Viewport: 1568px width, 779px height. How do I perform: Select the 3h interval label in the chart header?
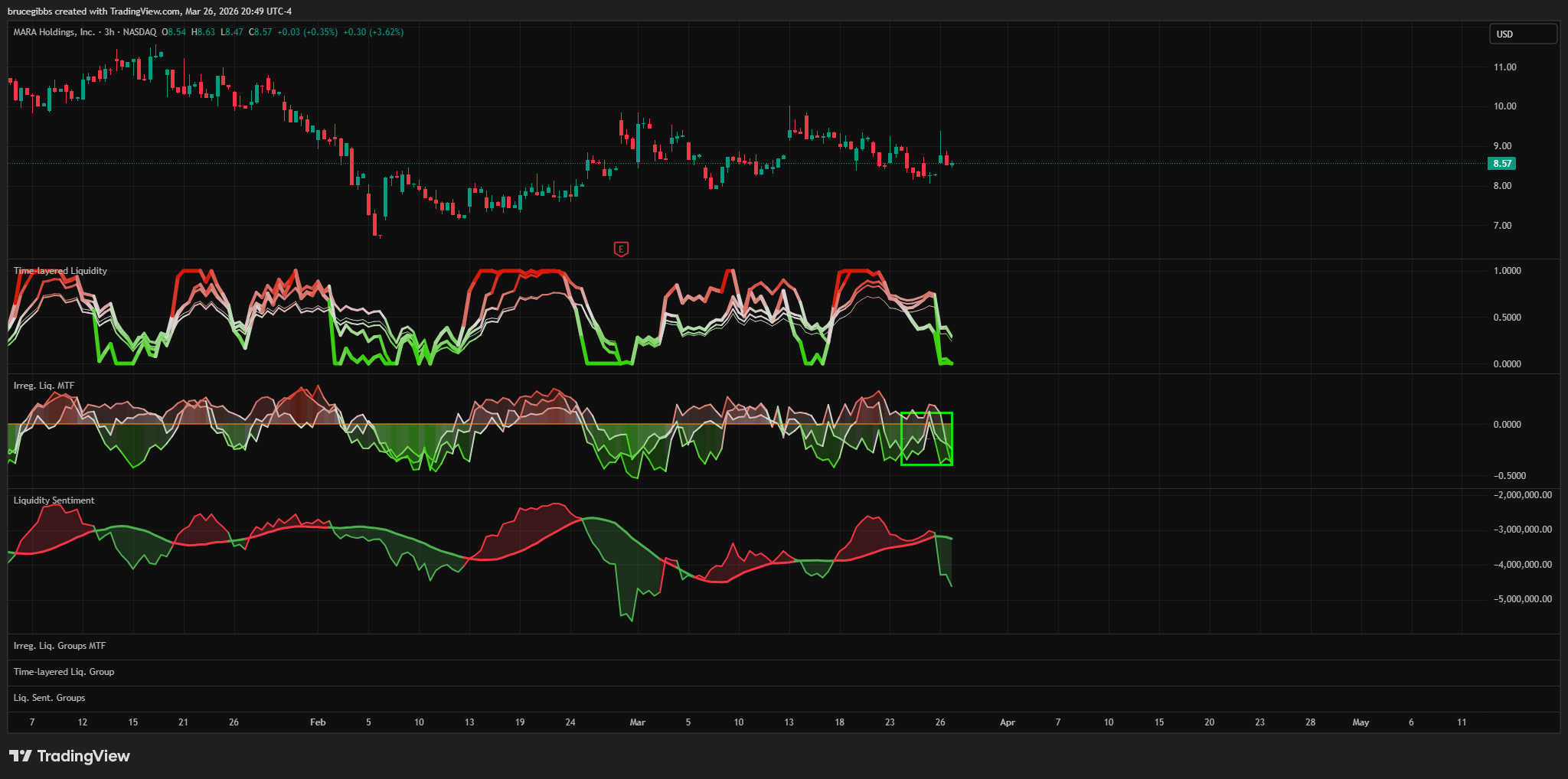[x=109, y=32]
